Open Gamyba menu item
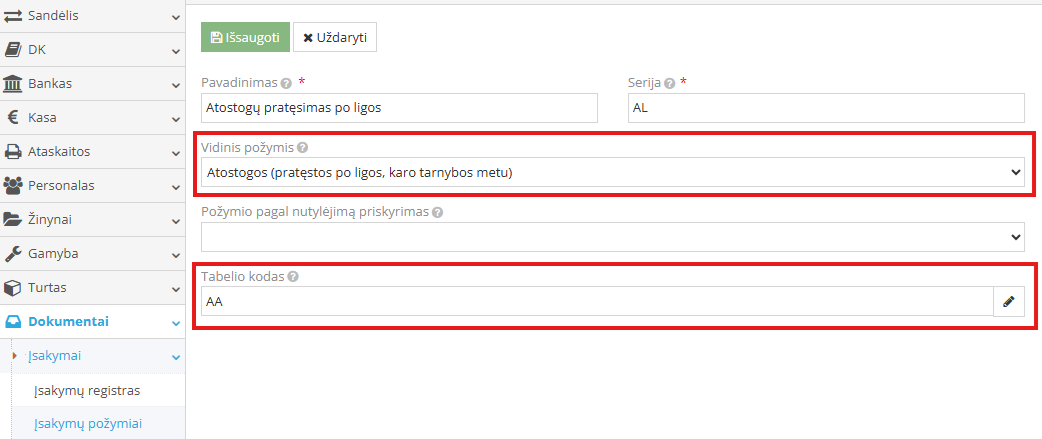 tap(92, 254)
